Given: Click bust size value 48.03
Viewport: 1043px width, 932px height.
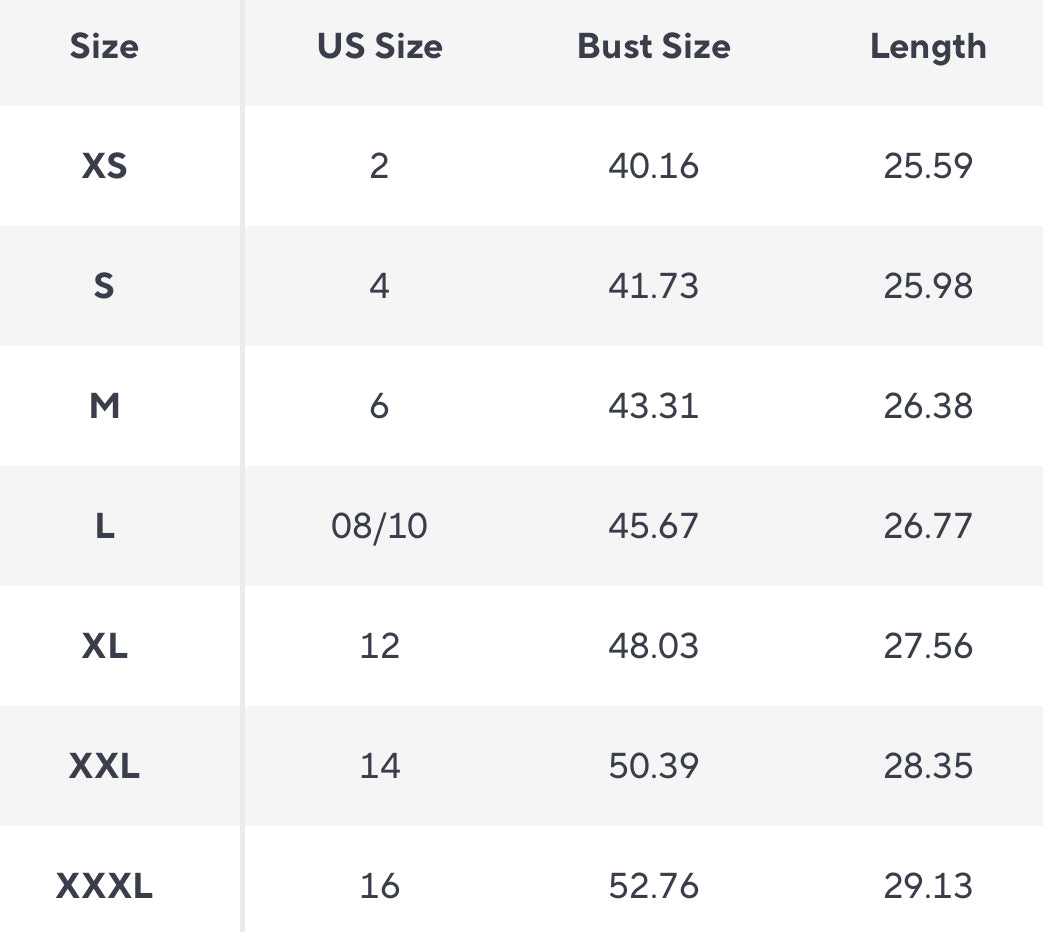Looking at the screenshot, I should tap(653, 646).
